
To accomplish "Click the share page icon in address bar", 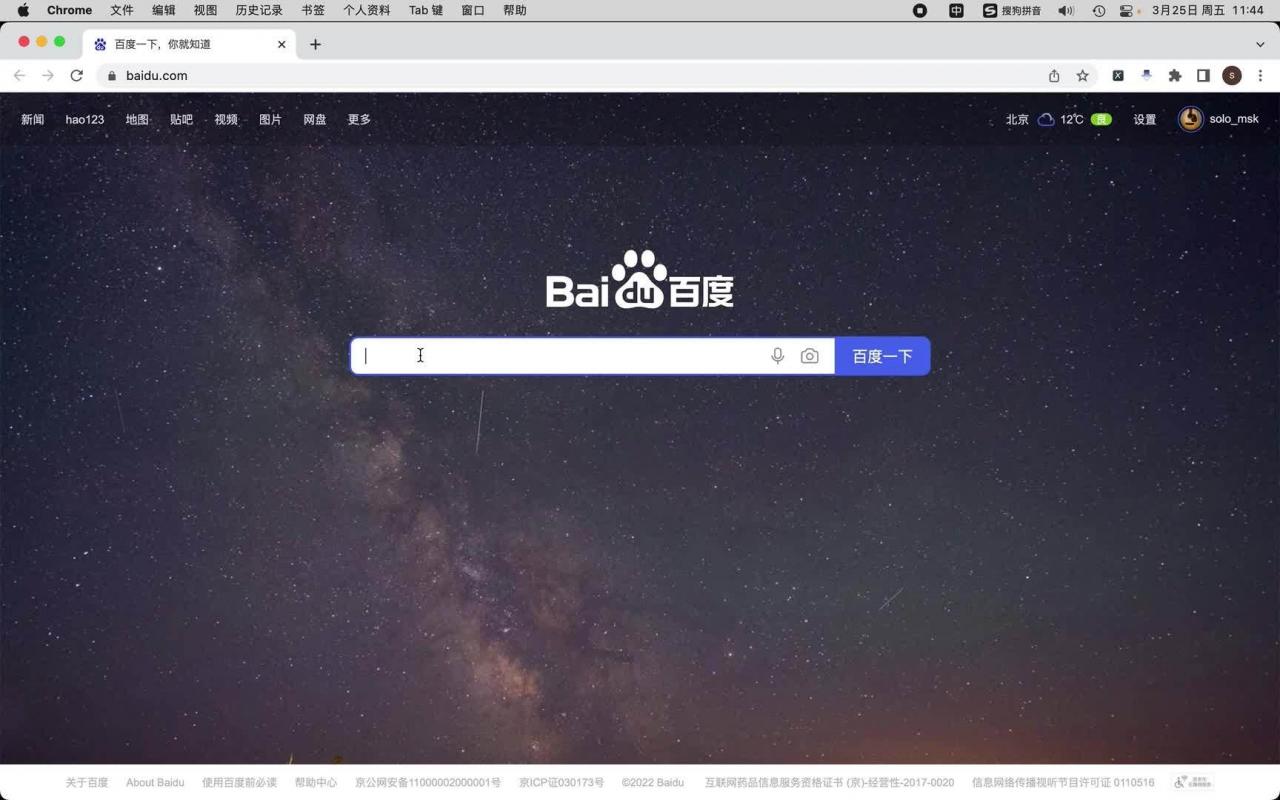I will [x=1054, y=76].
